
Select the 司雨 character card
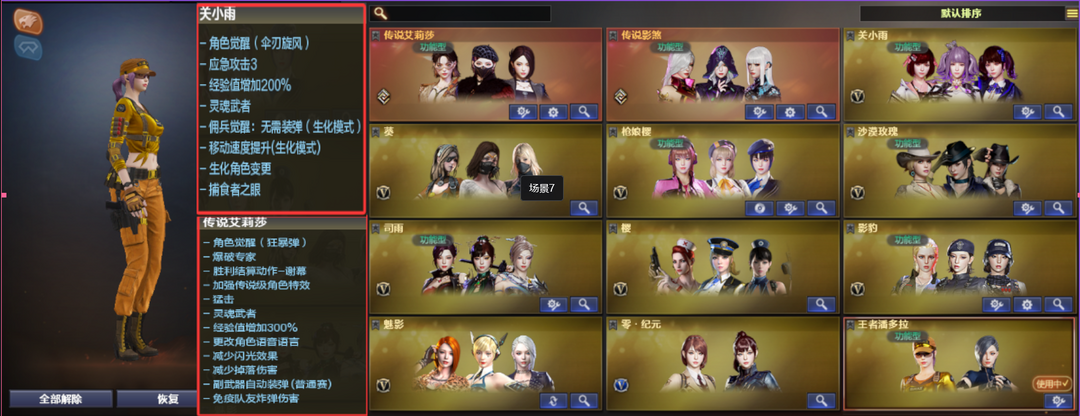point(486,267)
